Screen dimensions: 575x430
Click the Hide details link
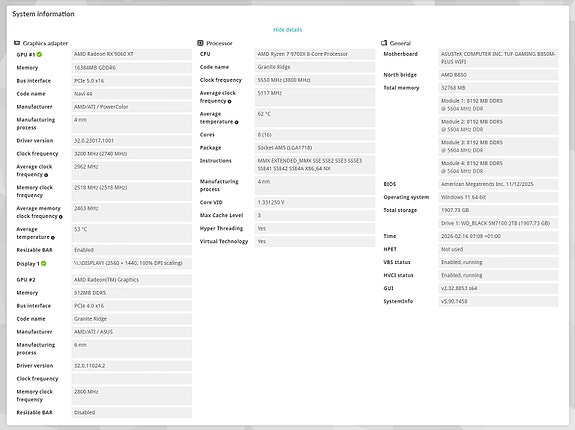[288, 30]
